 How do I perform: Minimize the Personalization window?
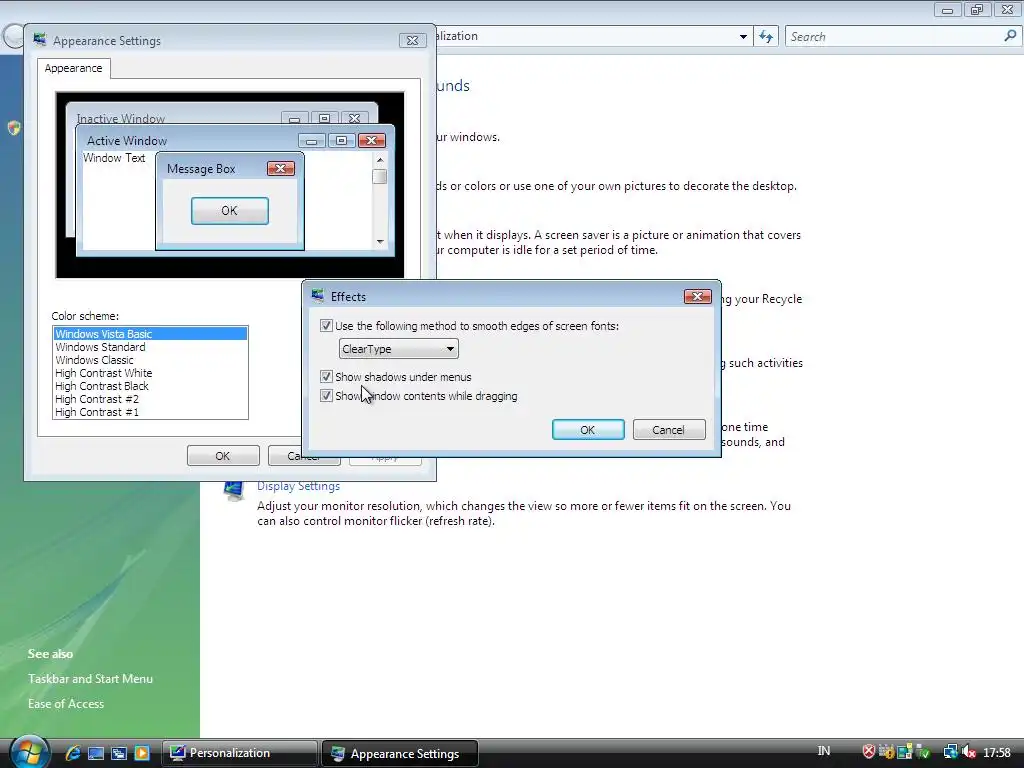point(947,10)
